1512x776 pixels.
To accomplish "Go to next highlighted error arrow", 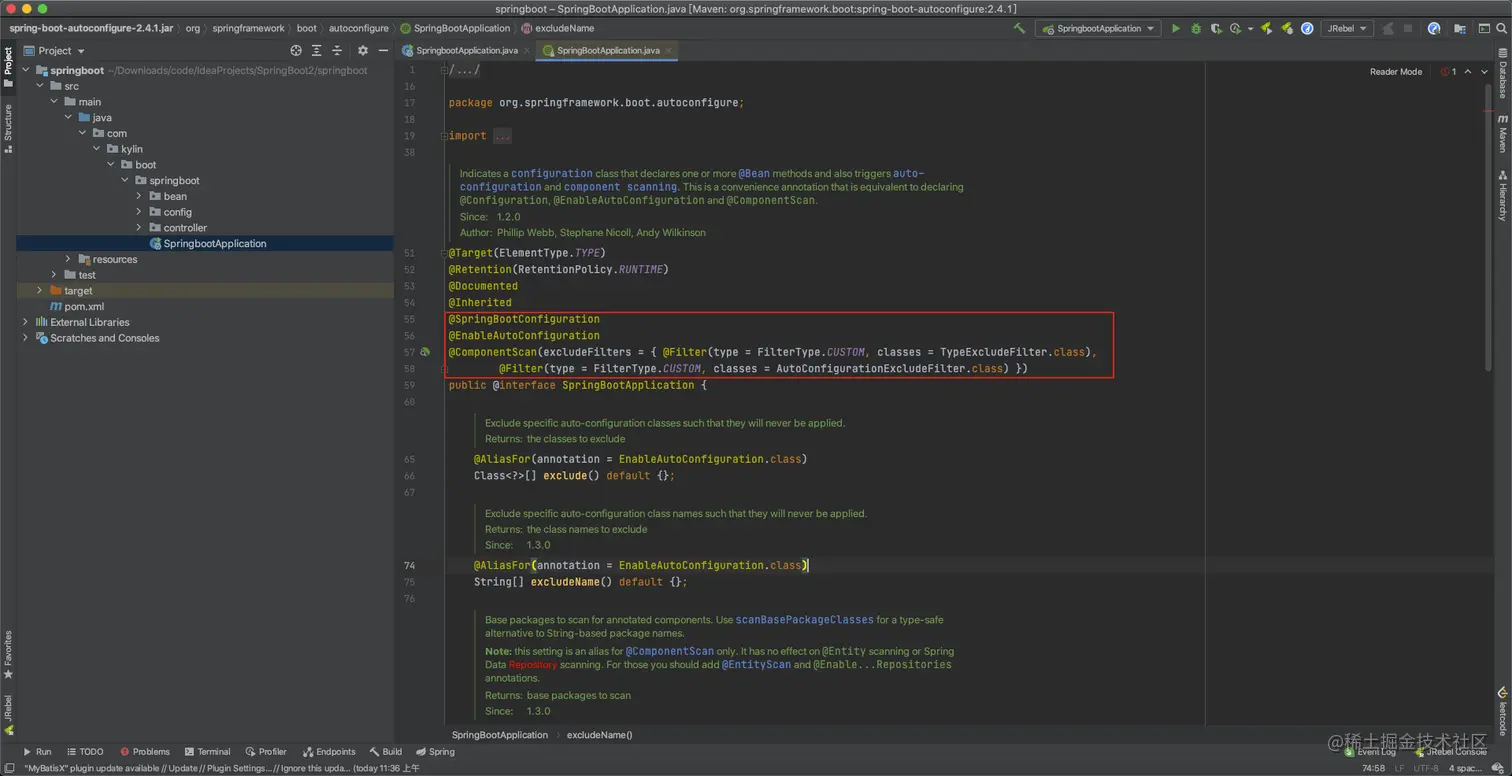I will coord(1484,72).
